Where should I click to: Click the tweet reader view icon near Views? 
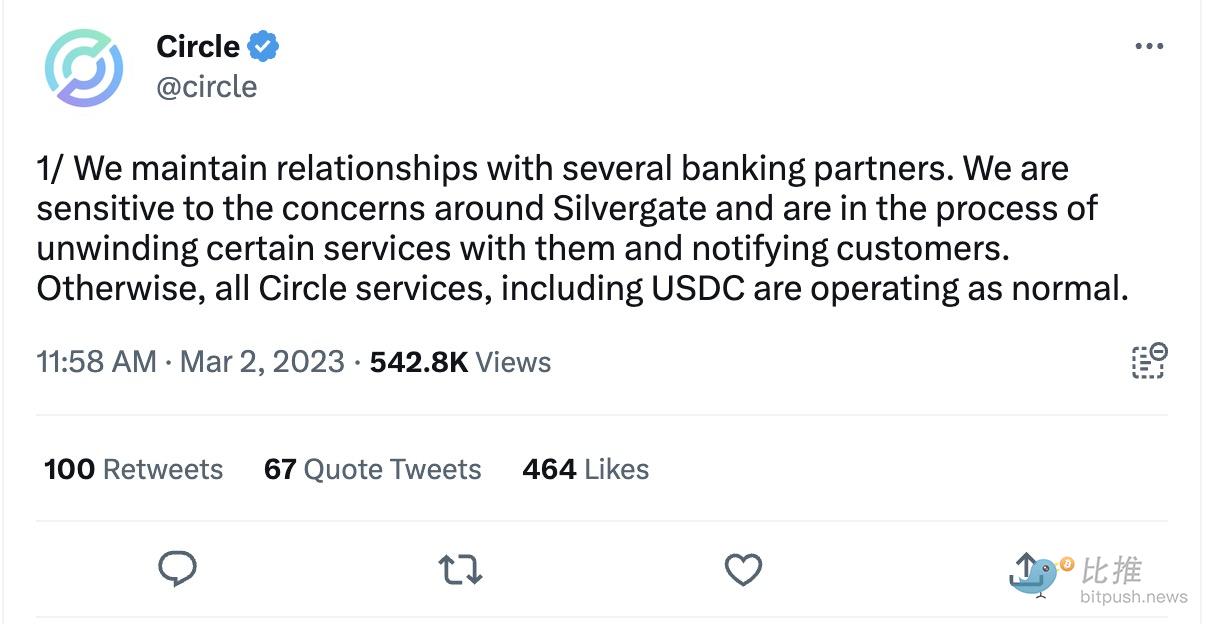[1150, 361]
